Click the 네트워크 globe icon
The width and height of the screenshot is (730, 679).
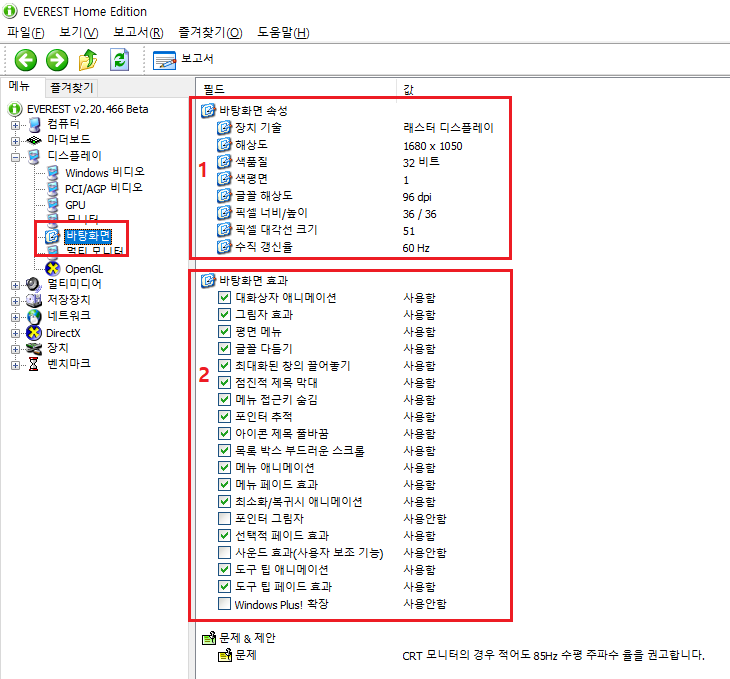(x=34, y=316)
